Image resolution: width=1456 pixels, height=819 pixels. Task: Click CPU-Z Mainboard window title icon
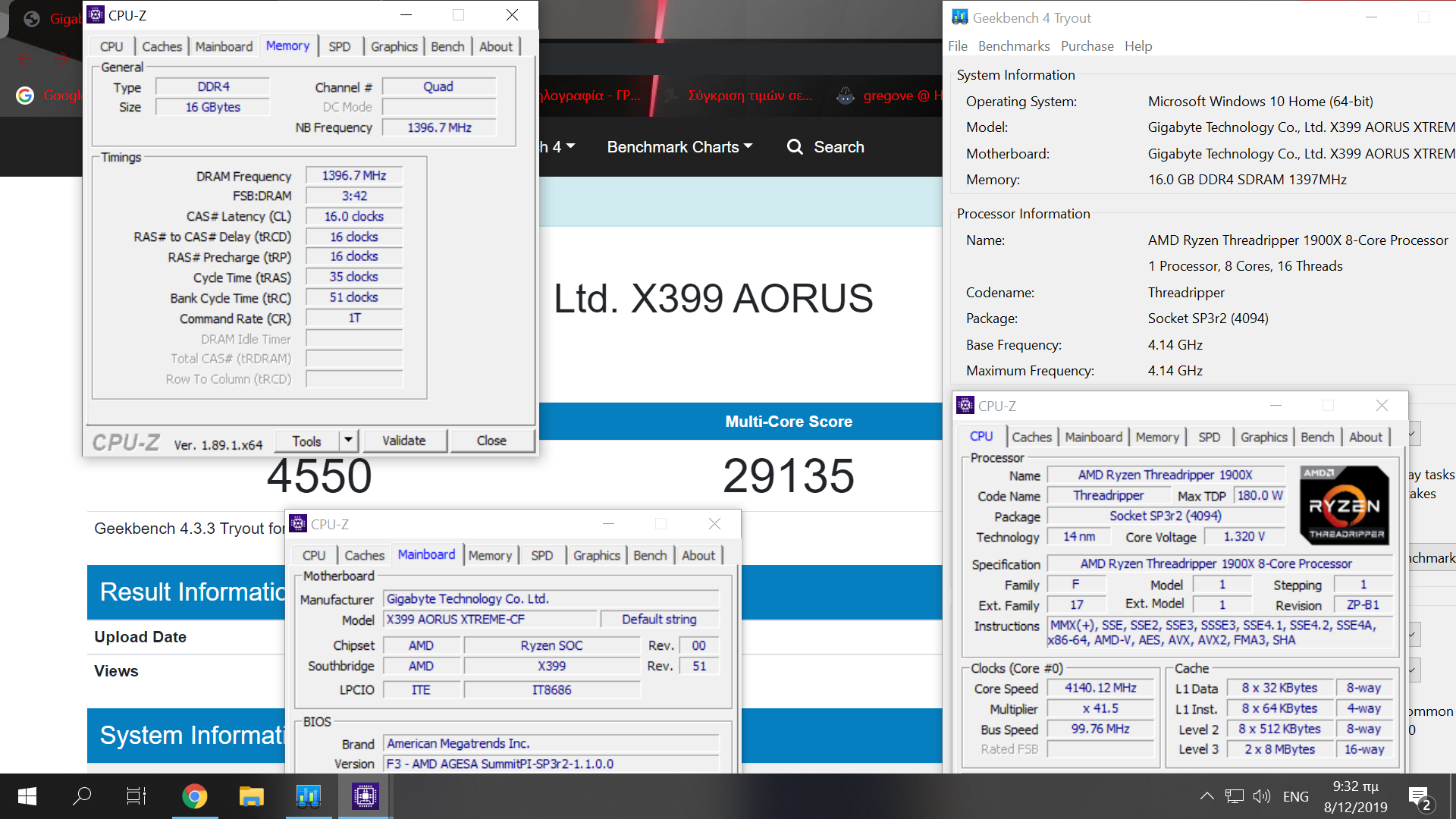point(298,523)
